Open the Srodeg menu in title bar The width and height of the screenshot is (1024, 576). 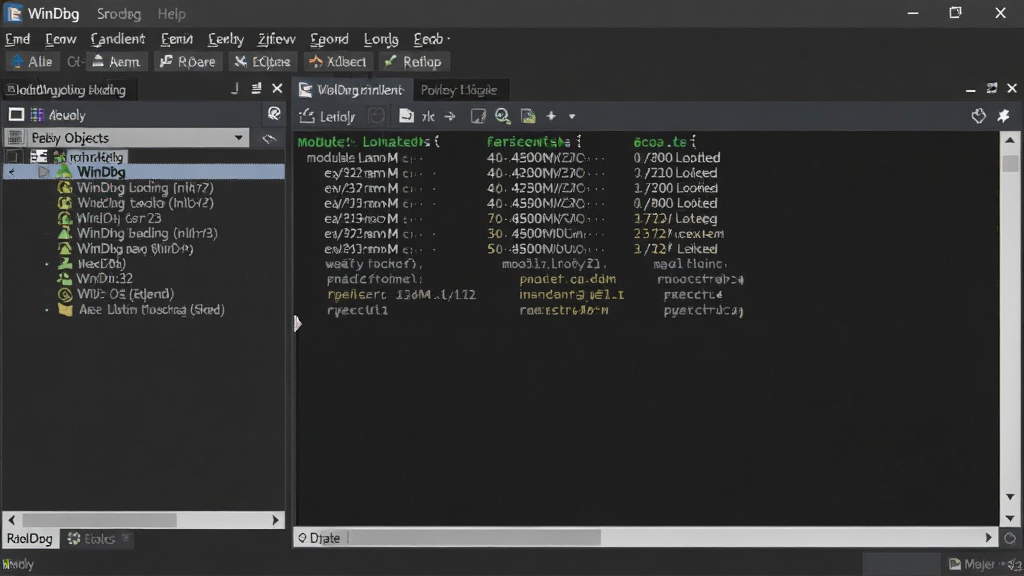118,13
